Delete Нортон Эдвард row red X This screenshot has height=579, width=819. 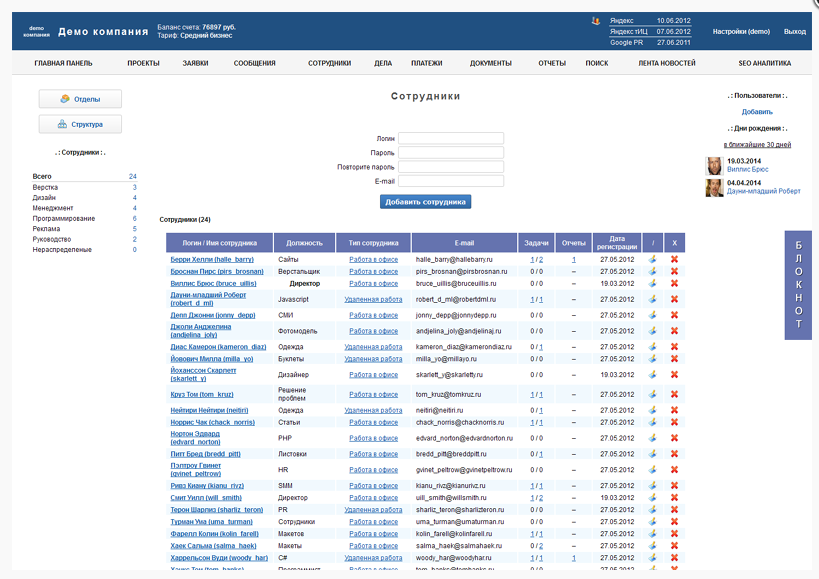tap(674, 438)
